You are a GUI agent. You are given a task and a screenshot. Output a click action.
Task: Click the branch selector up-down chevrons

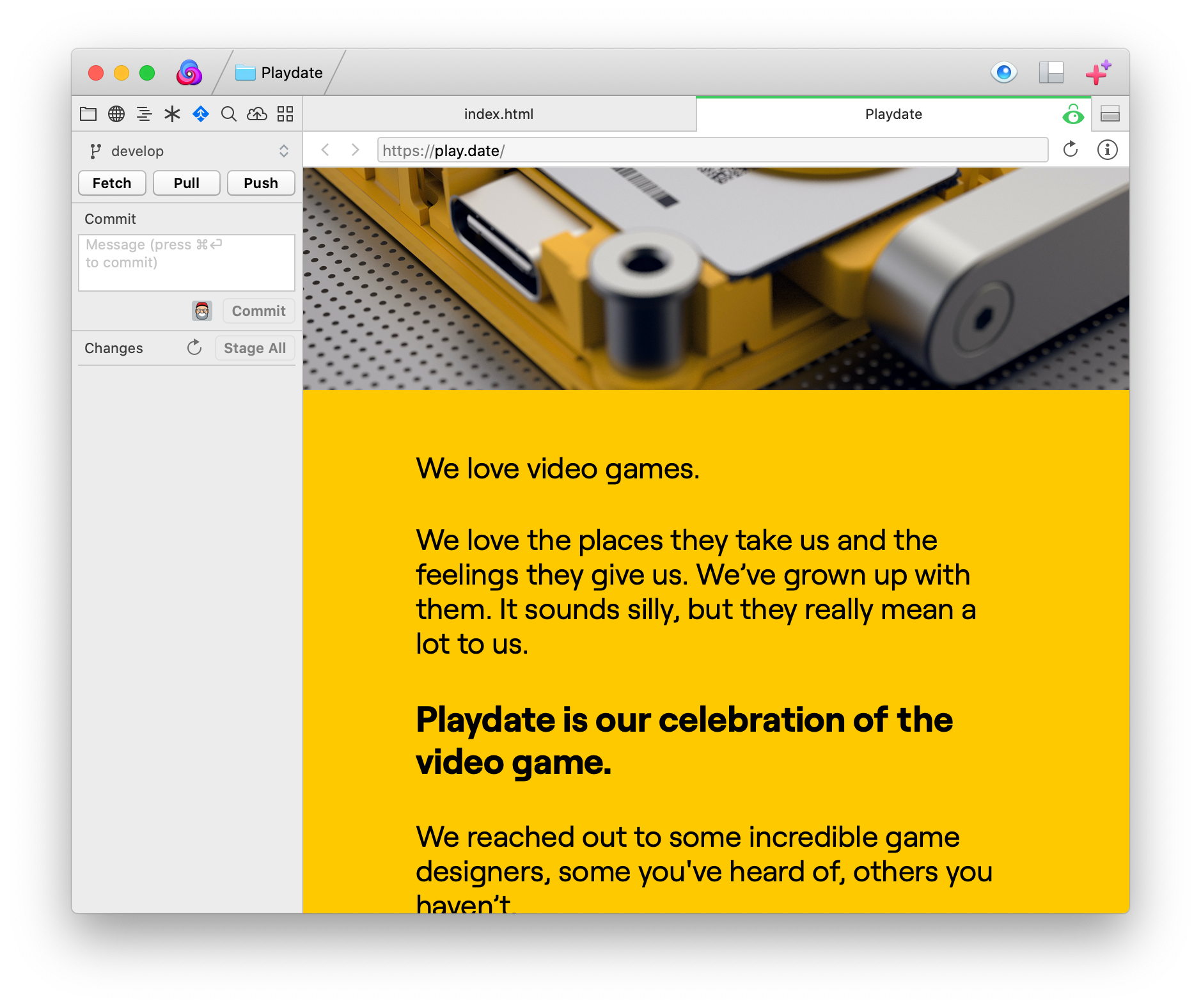(284, 151)
